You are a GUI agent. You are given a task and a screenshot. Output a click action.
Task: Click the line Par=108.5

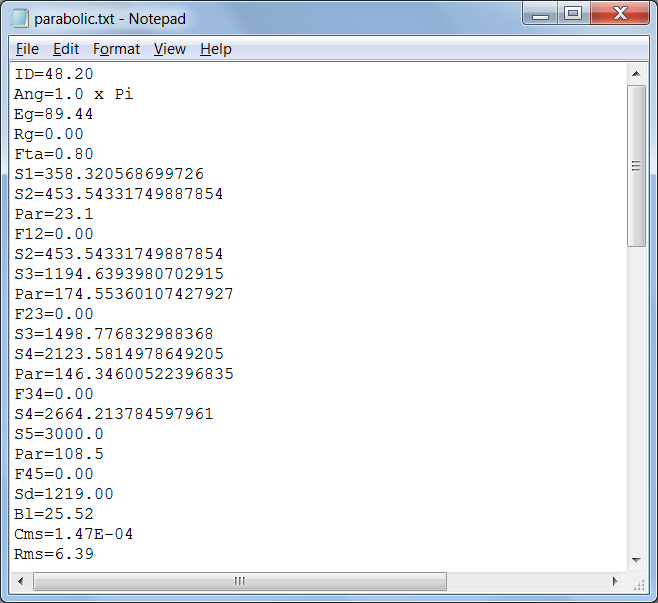coord(59,454)
